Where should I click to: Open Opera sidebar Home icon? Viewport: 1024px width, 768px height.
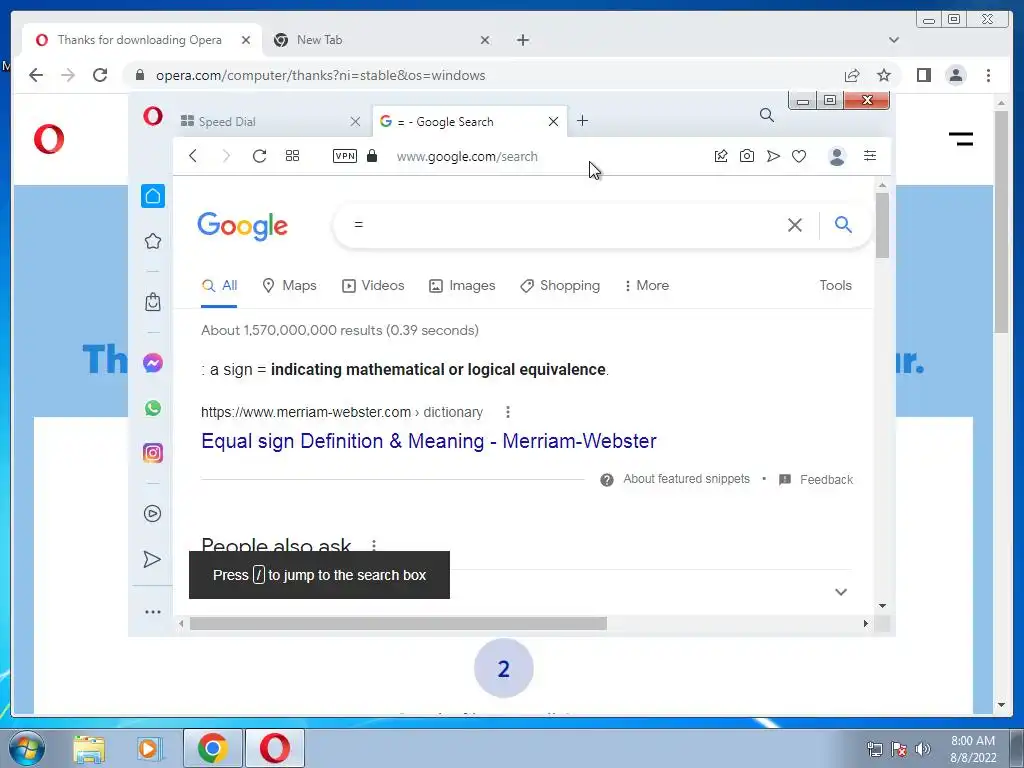tap(153, 196)
